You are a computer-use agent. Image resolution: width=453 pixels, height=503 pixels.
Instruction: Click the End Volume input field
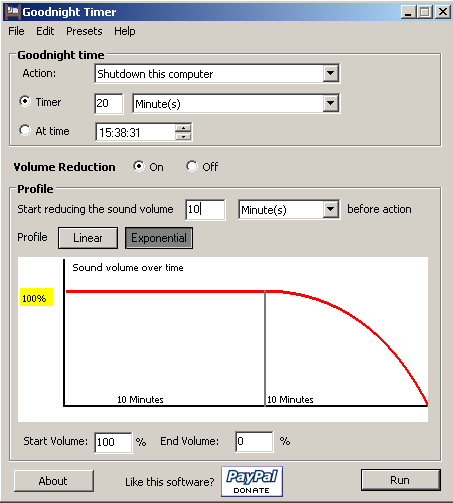click(254, 442)
